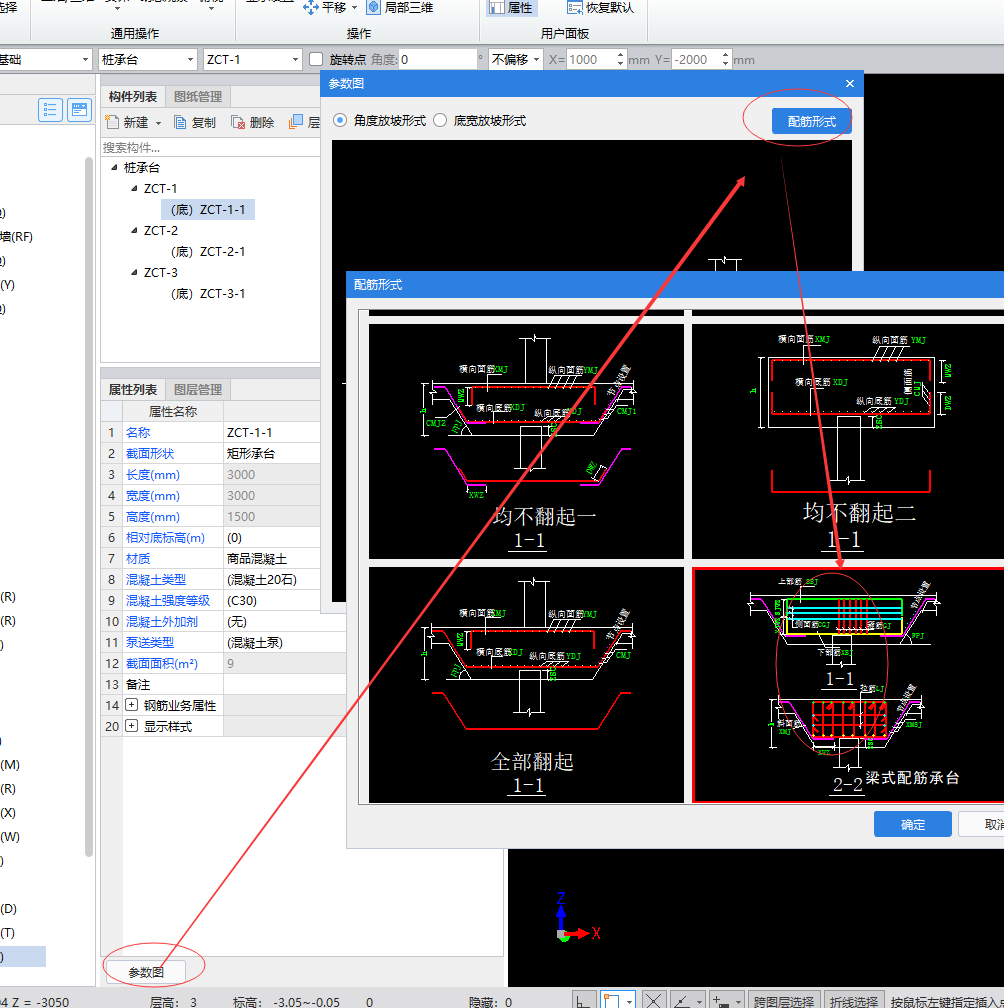Switch to panel view icon in left panel
Image resolution: width=1004 pixels, height=1008 pixels.
(x=80, y=110)
